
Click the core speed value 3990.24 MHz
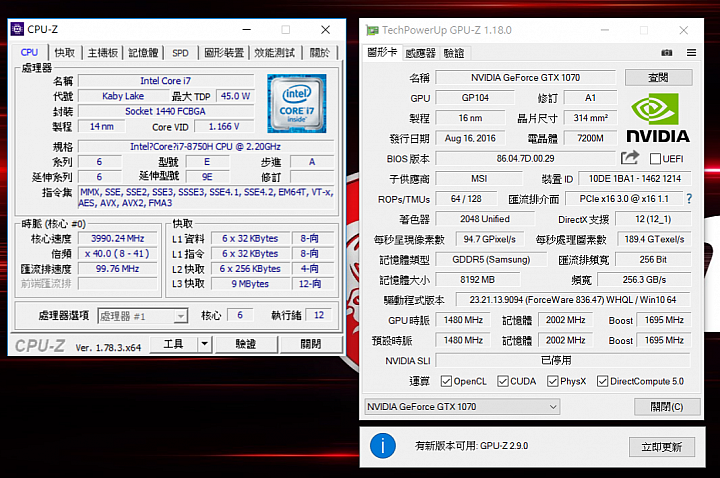click(118, 238)
